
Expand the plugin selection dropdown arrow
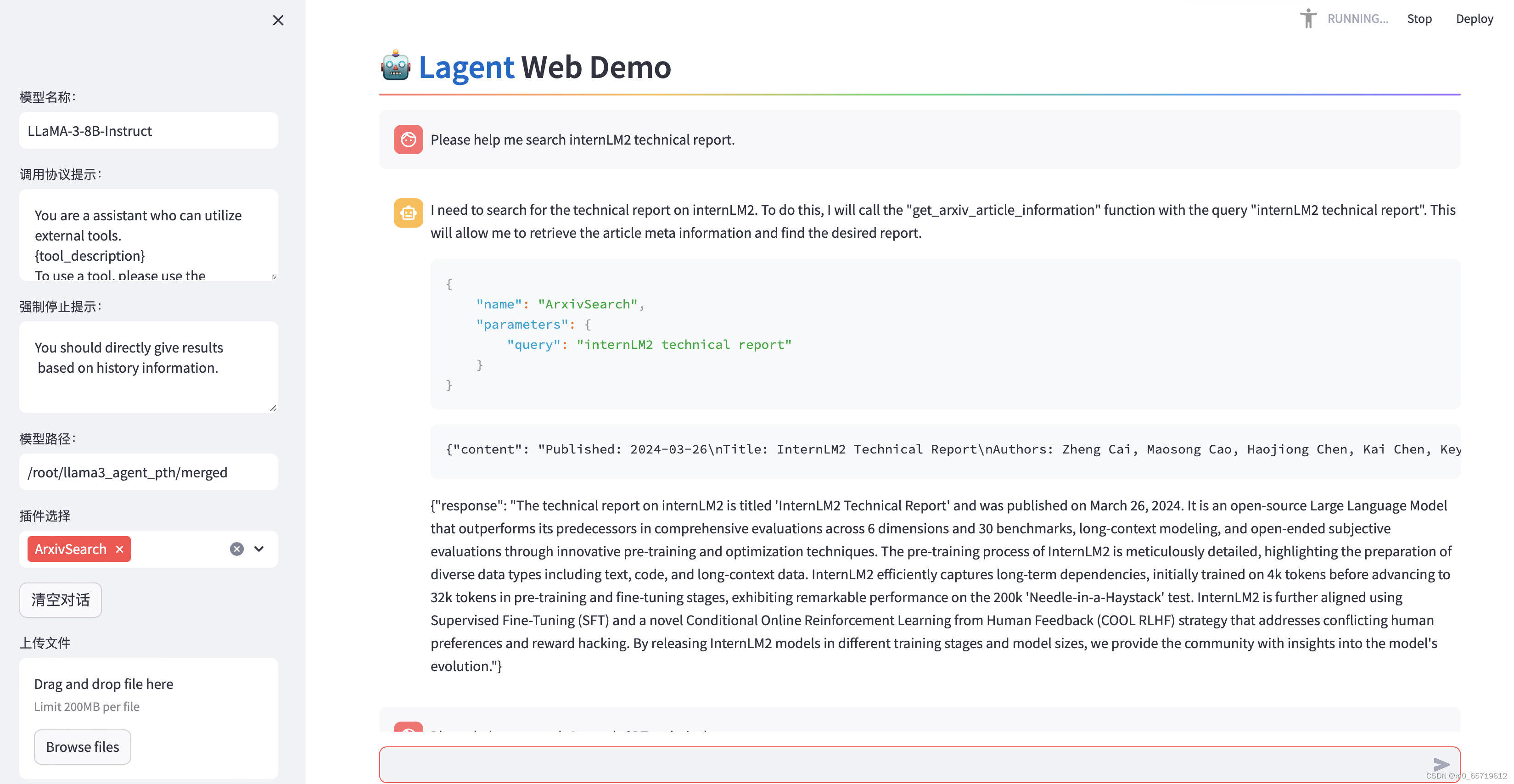pyautogui.click(x=259, y=549)
